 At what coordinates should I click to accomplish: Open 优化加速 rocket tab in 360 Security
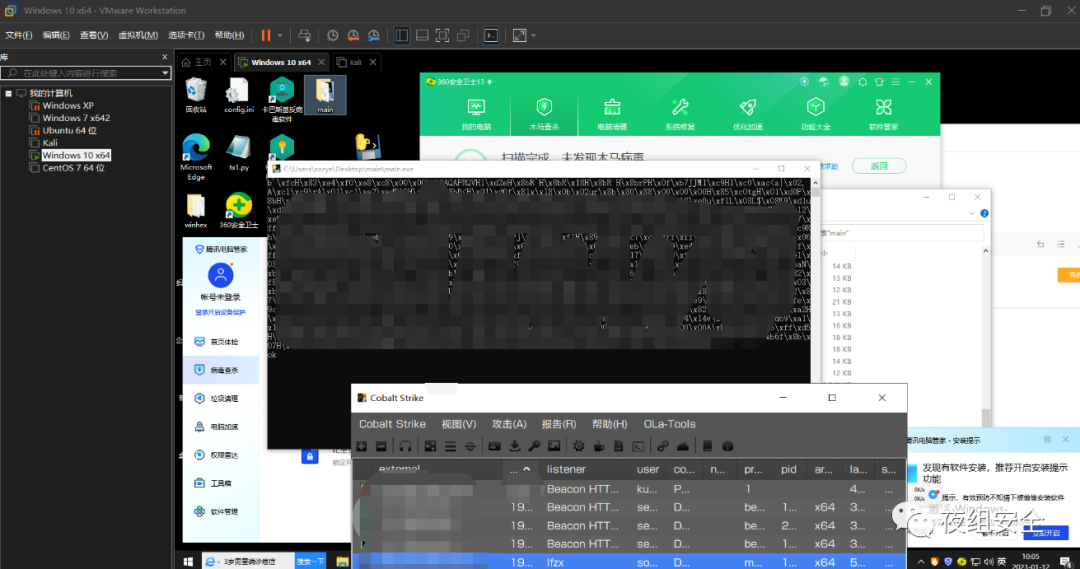click(x=747, y=114)
